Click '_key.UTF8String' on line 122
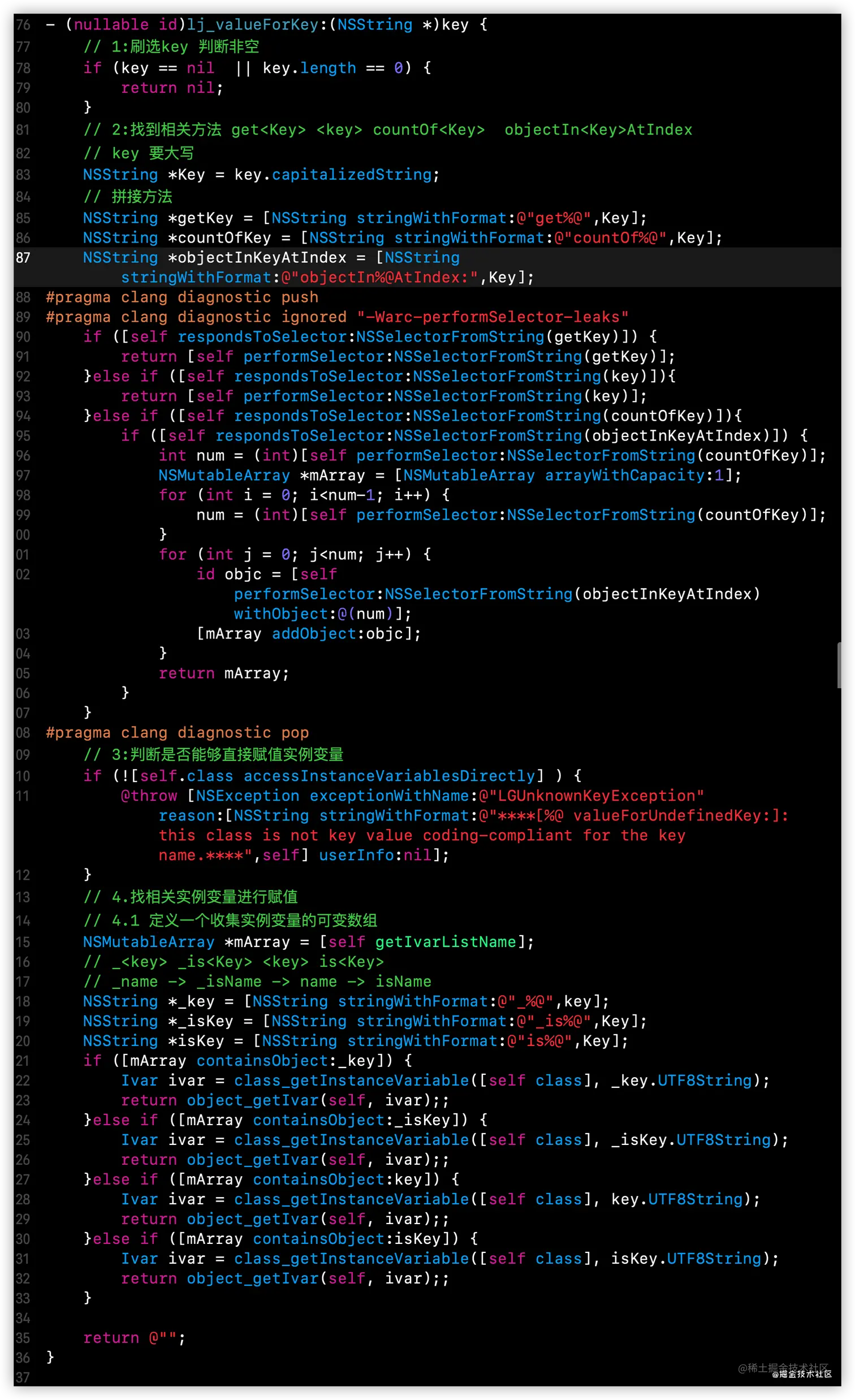855x1400 pixels. [x=681, y=1081]
